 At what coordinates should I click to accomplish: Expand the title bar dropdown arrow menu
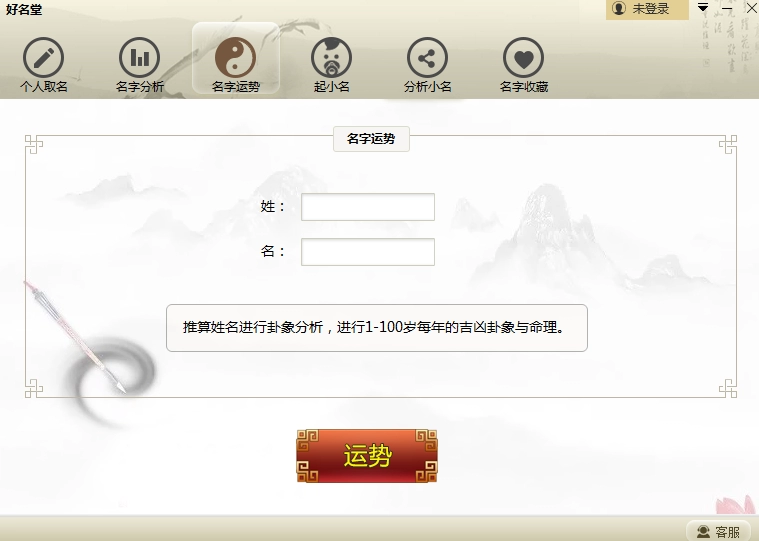pyautogui.click(x=703, y=7)
